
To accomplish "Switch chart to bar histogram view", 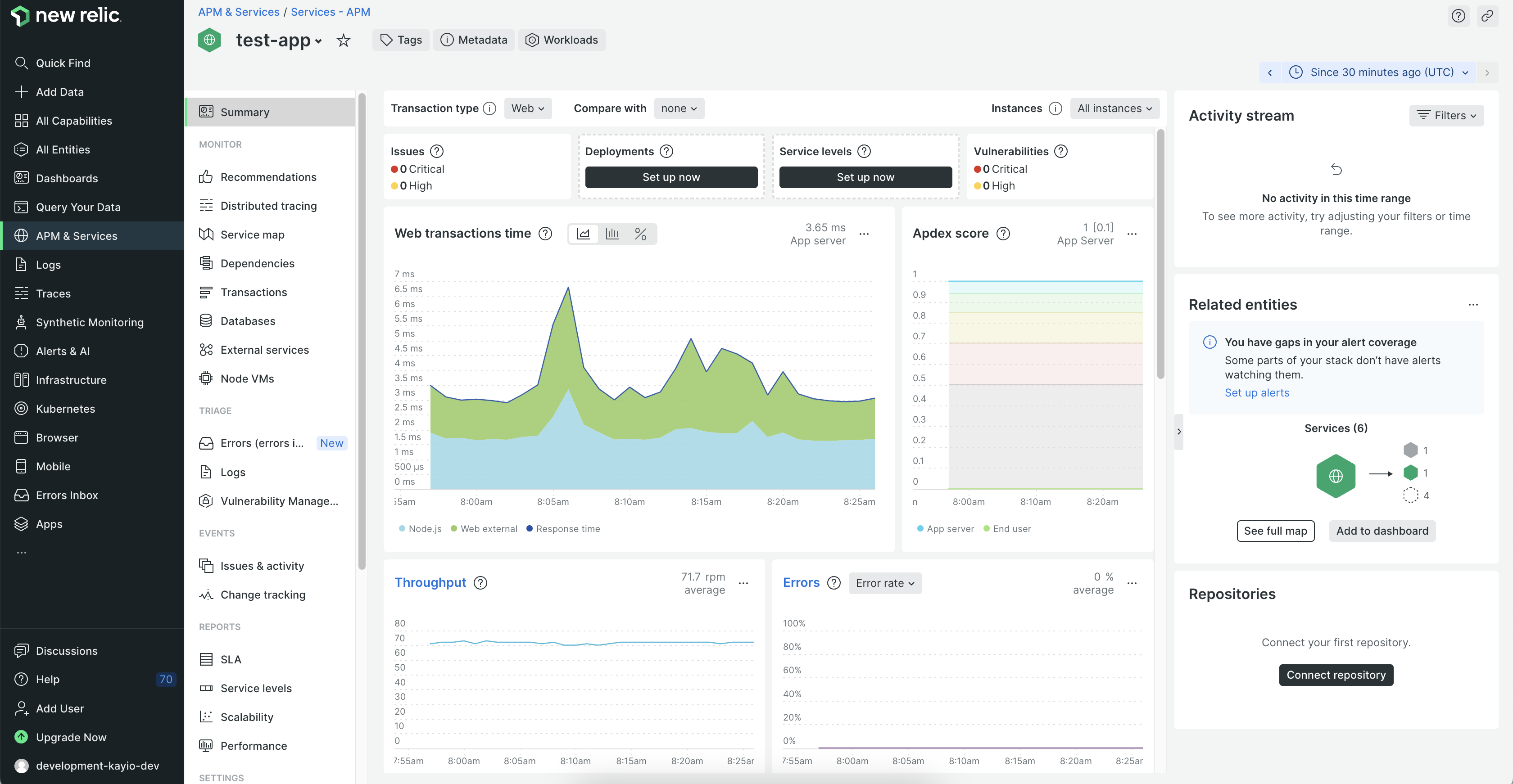I will tap(612, 234).
